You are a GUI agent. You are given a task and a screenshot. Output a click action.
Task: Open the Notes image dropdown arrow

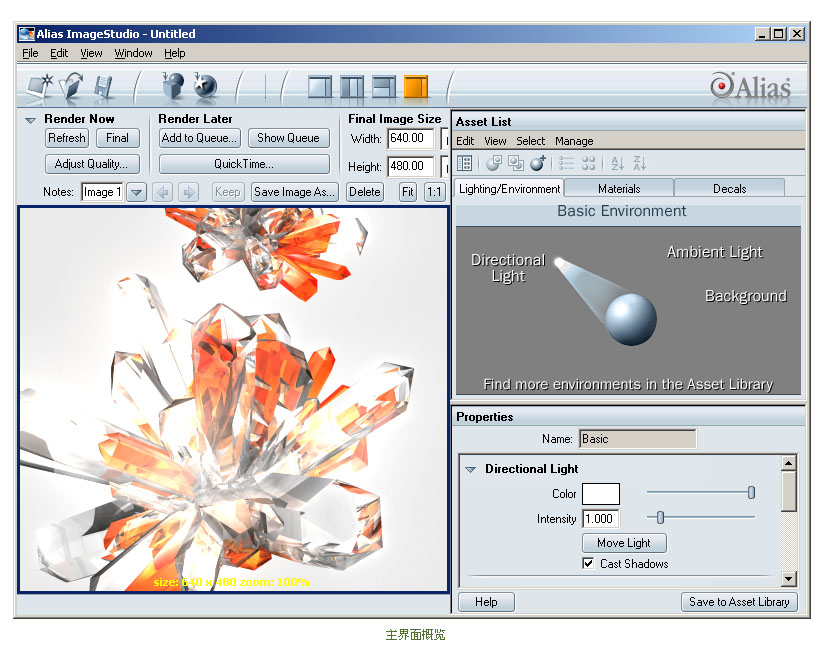137,192
